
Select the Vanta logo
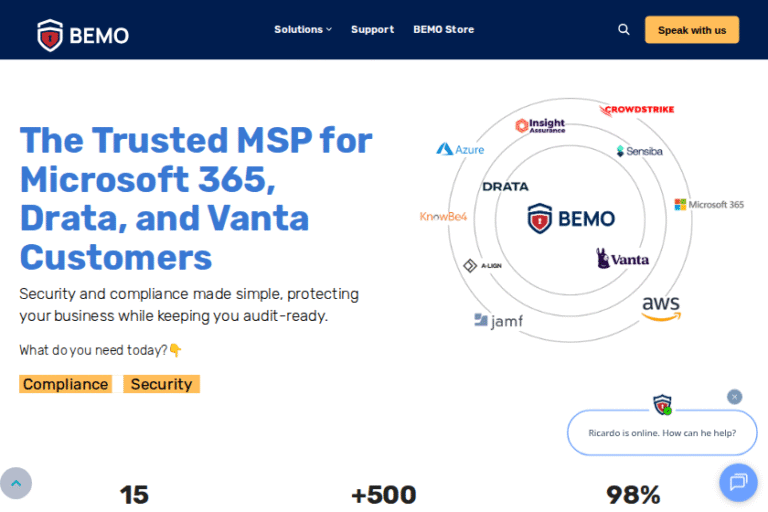[x=623, y=259]
